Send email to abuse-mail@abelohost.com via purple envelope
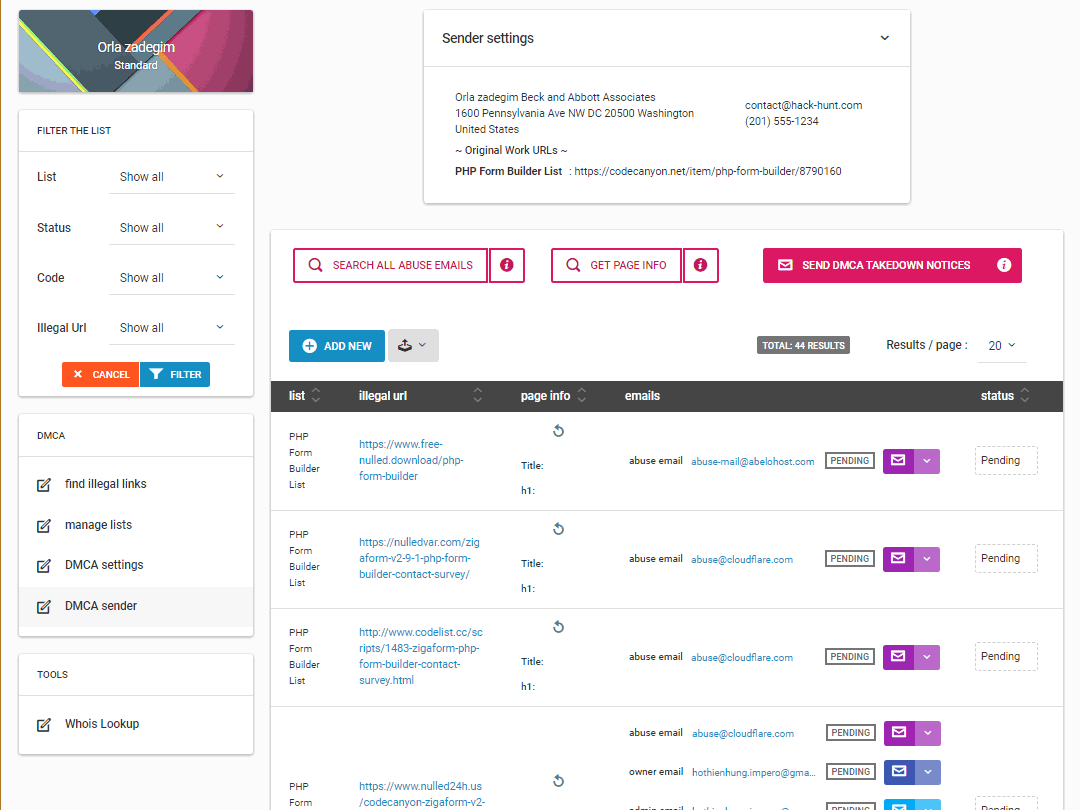This screenshot has width=1080, height=810. [898, 461]
